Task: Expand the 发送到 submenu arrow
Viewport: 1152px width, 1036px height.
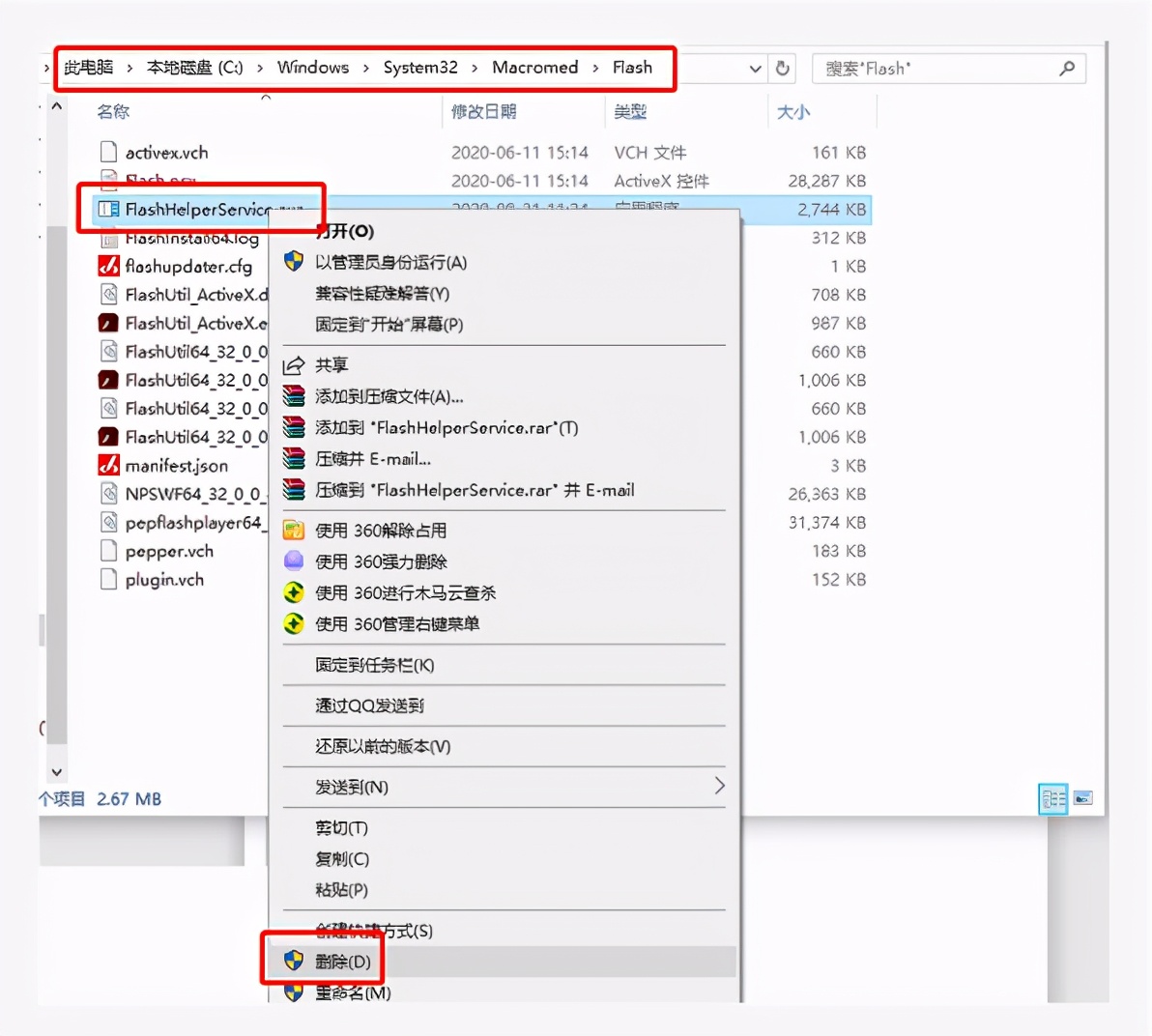Action: point(719,787)
